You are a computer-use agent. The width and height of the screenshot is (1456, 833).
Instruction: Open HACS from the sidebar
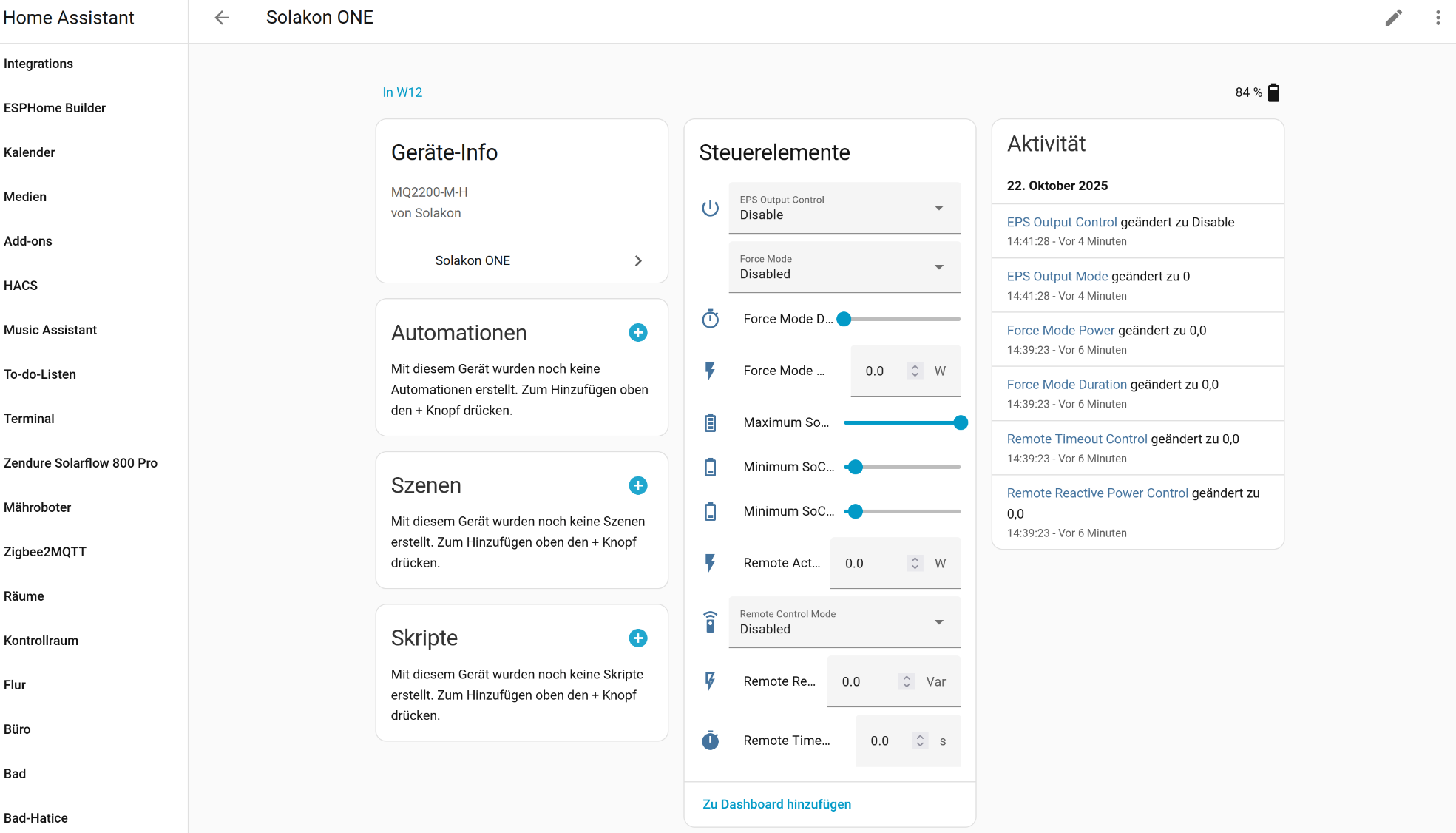pos(21,286)
